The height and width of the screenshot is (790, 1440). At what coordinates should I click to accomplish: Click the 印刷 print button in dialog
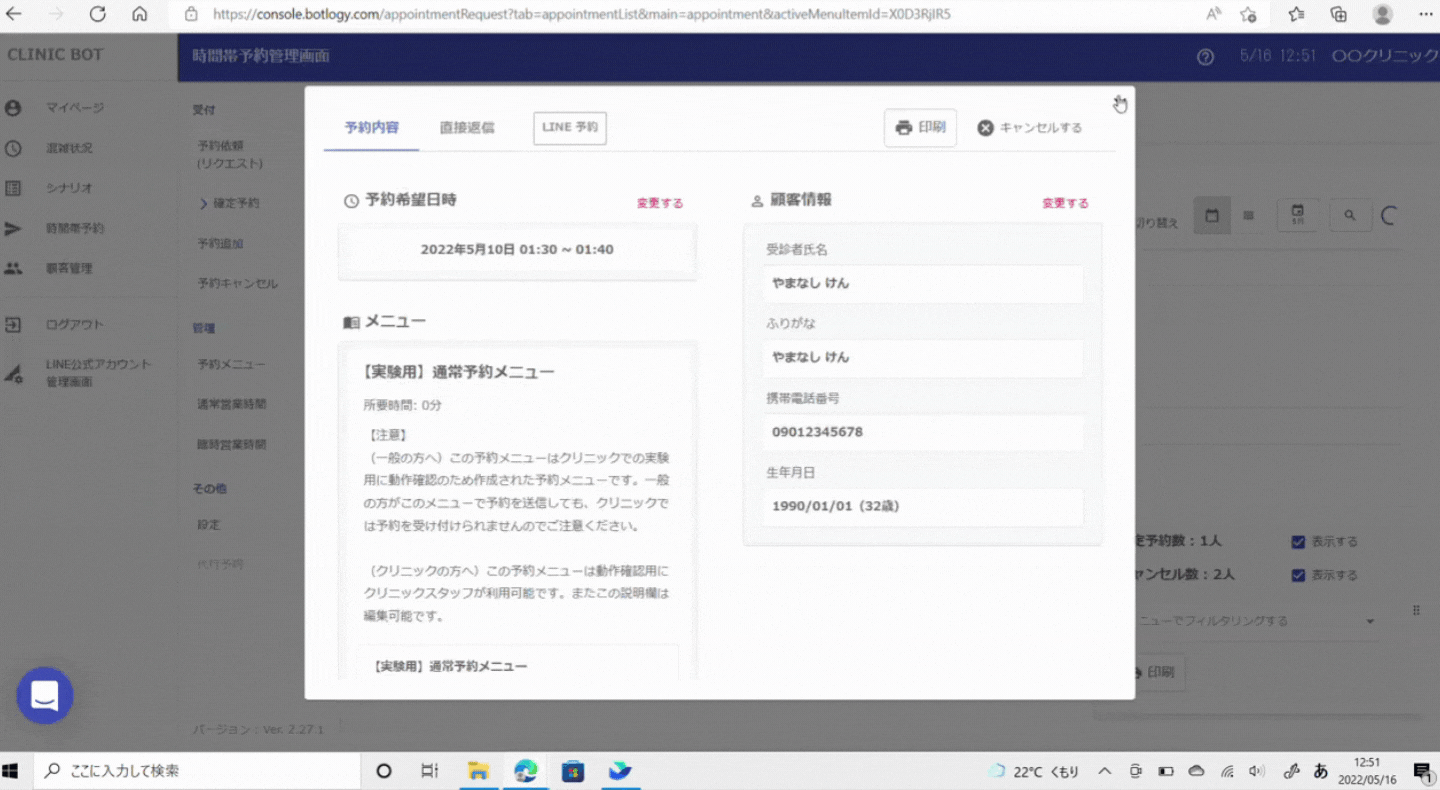[x=920, y=128]
